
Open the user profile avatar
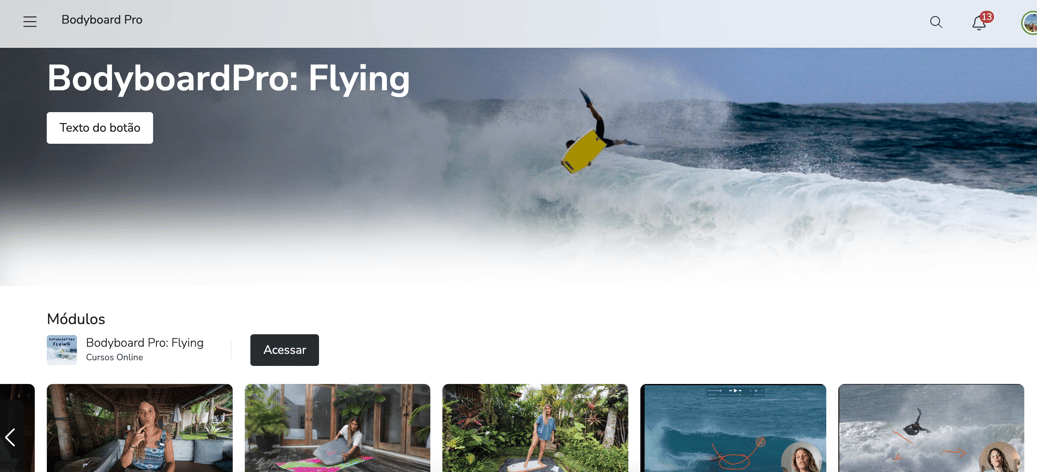1029,22
